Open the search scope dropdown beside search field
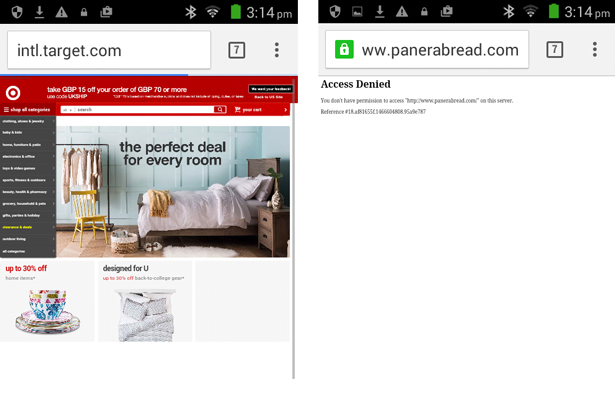Screen dimensions: 615x404 [66, 110]
